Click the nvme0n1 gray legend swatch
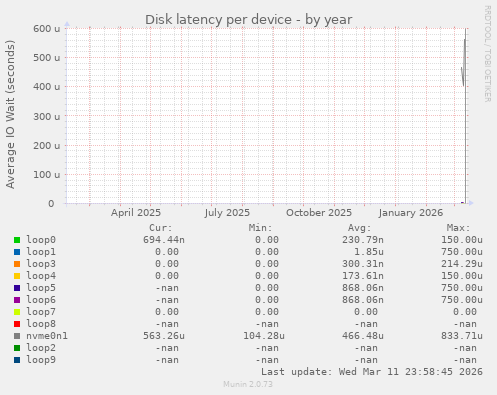Viewport: 497px width, 395px height. point(17,336)
